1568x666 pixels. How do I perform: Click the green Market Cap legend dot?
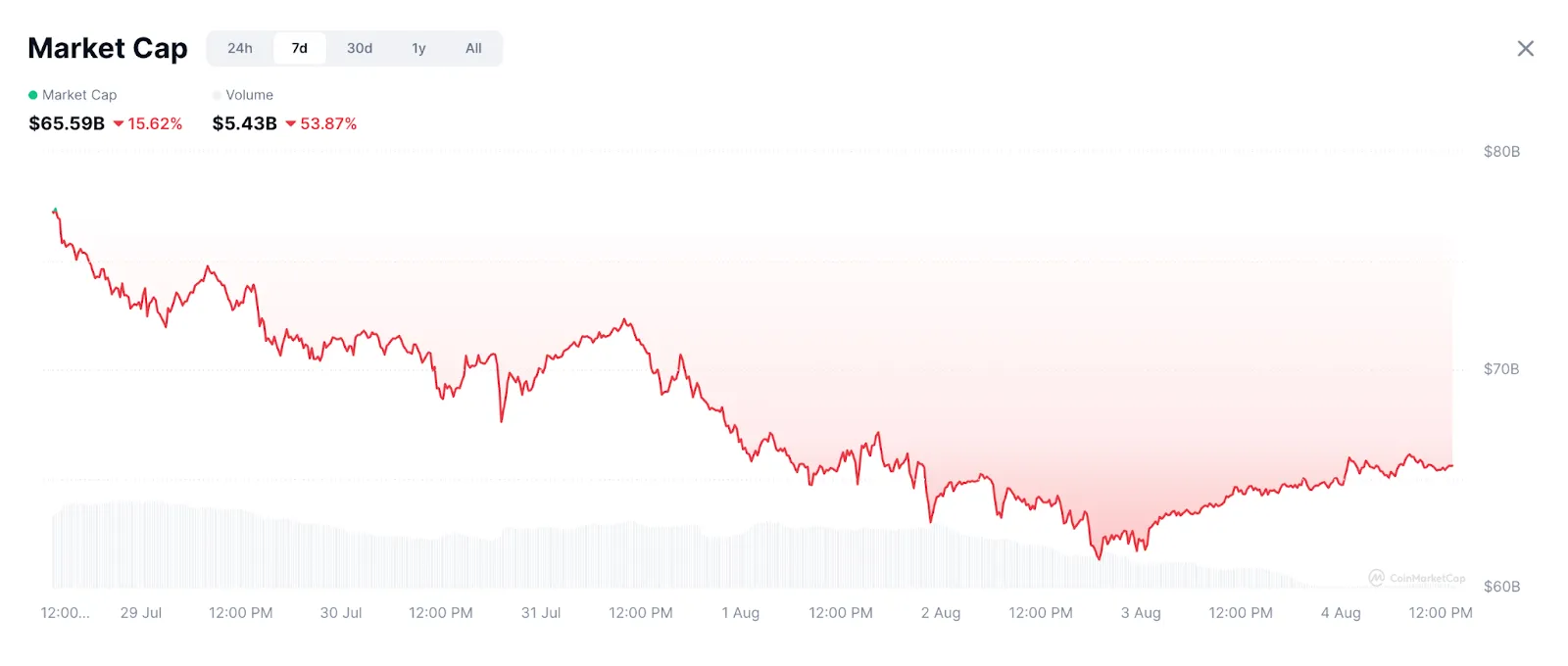coord(33,95)
